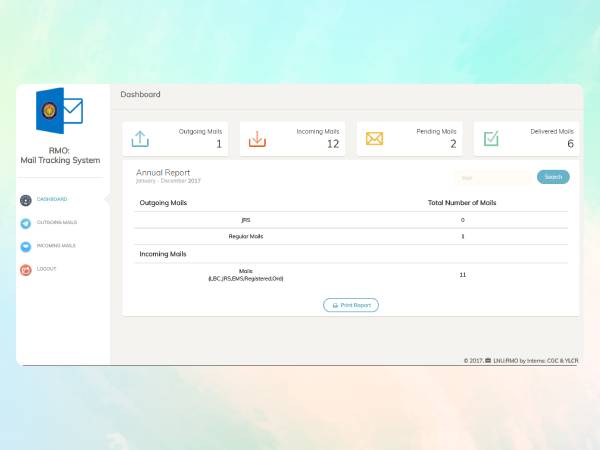600x450 pixels.
Task: Click the Outgoing Mails upload arrow icon
Action: (140, 139)
